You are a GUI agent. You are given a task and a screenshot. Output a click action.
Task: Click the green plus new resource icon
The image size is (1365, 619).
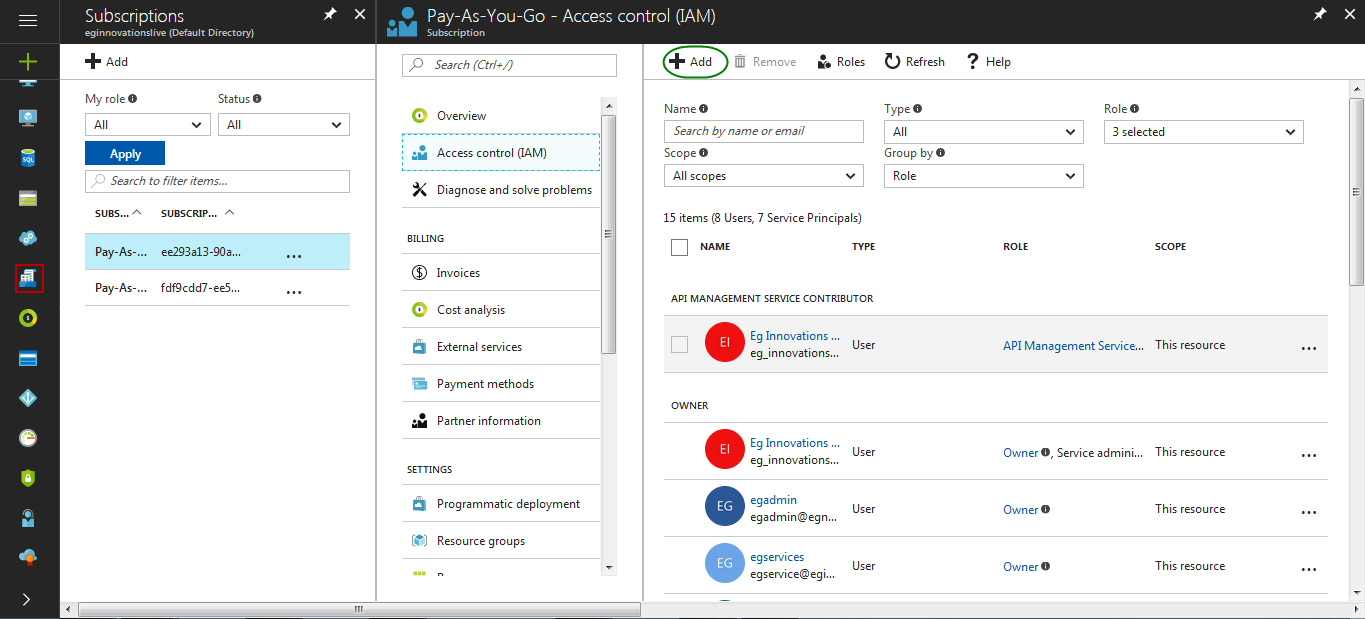coord(28,61)
